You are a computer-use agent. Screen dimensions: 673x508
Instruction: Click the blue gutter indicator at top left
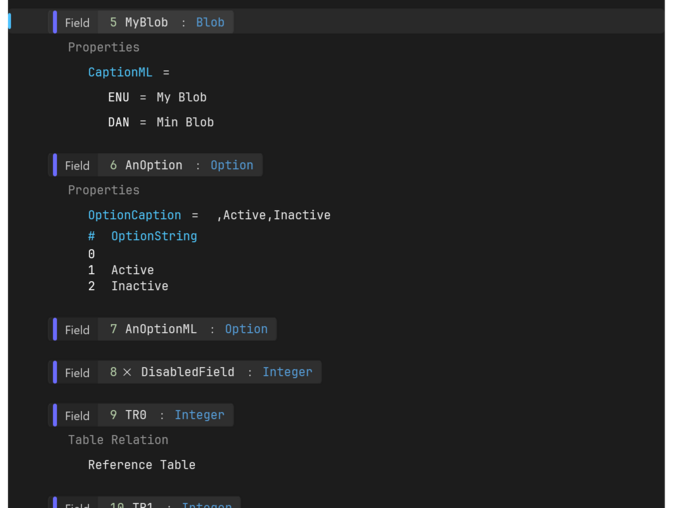[x=9, y=21]
